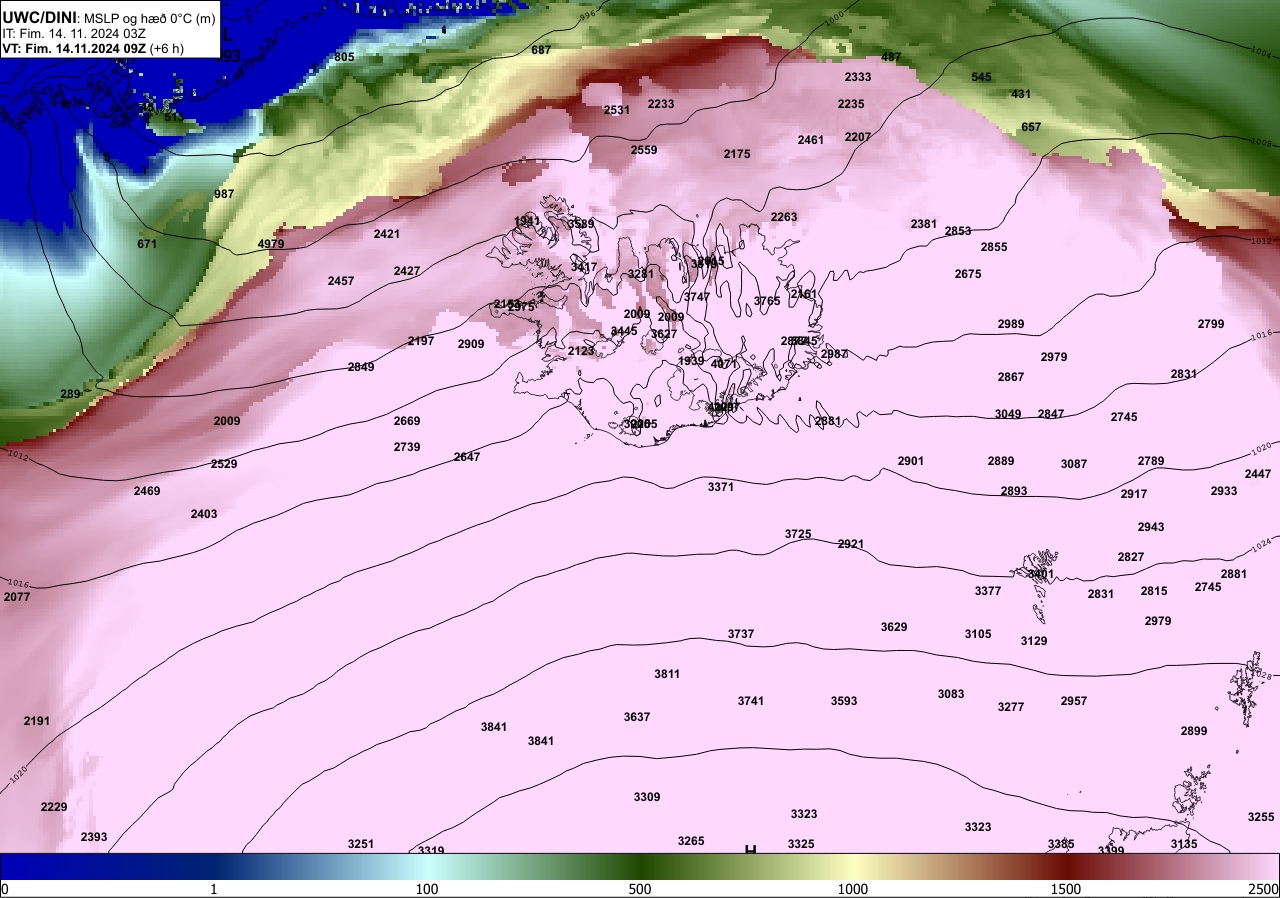Screen dimensions: 1280x898
Task: Click the 2899 height value
Action: pyautogui.click(x=1194, y=731)
